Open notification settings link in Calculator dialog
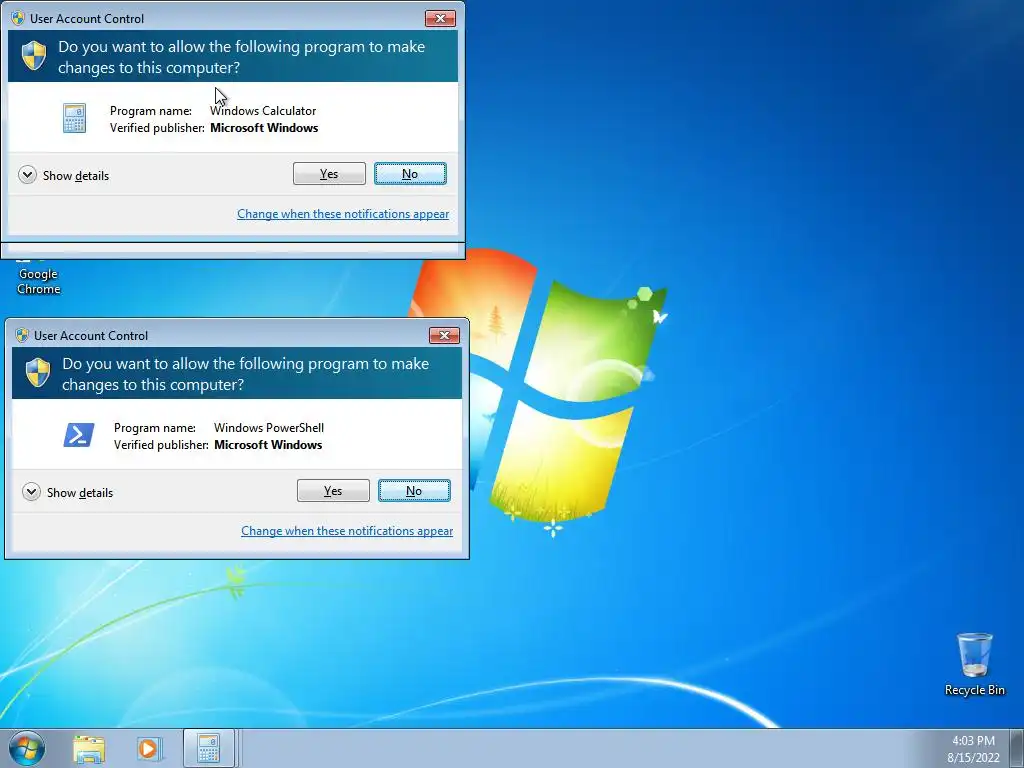1024x768 pixels. pos(343,214)
